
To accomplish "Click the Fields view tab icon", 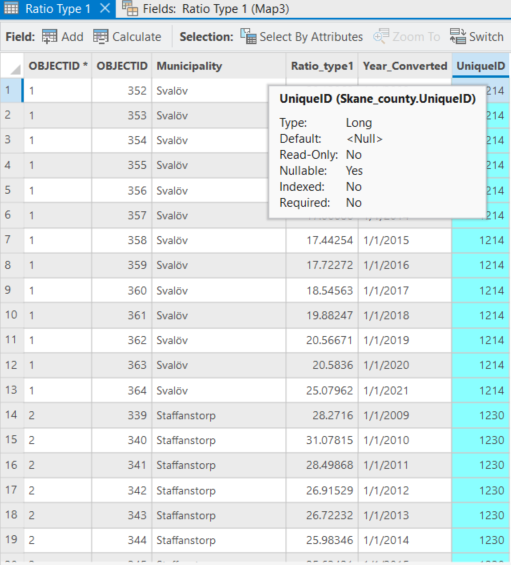I will tap(130, 8).
